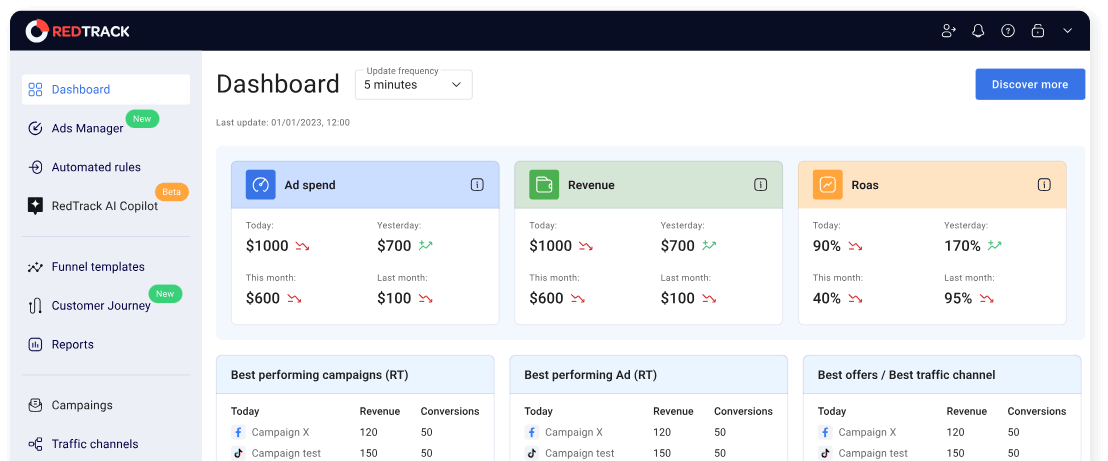This screenshot has width=1108, height=461.
Task: Click the Ad spend gauge icon
Action: tap(261, 185)
